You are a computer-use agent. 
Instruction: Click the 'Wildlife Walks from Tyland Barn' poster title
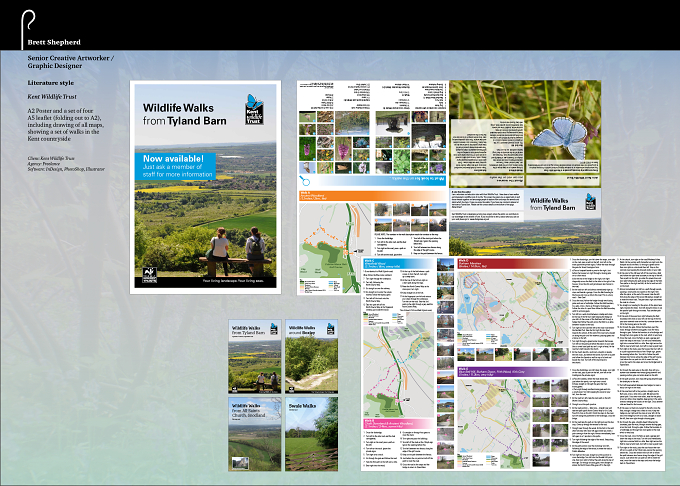(x=185, y=114)
